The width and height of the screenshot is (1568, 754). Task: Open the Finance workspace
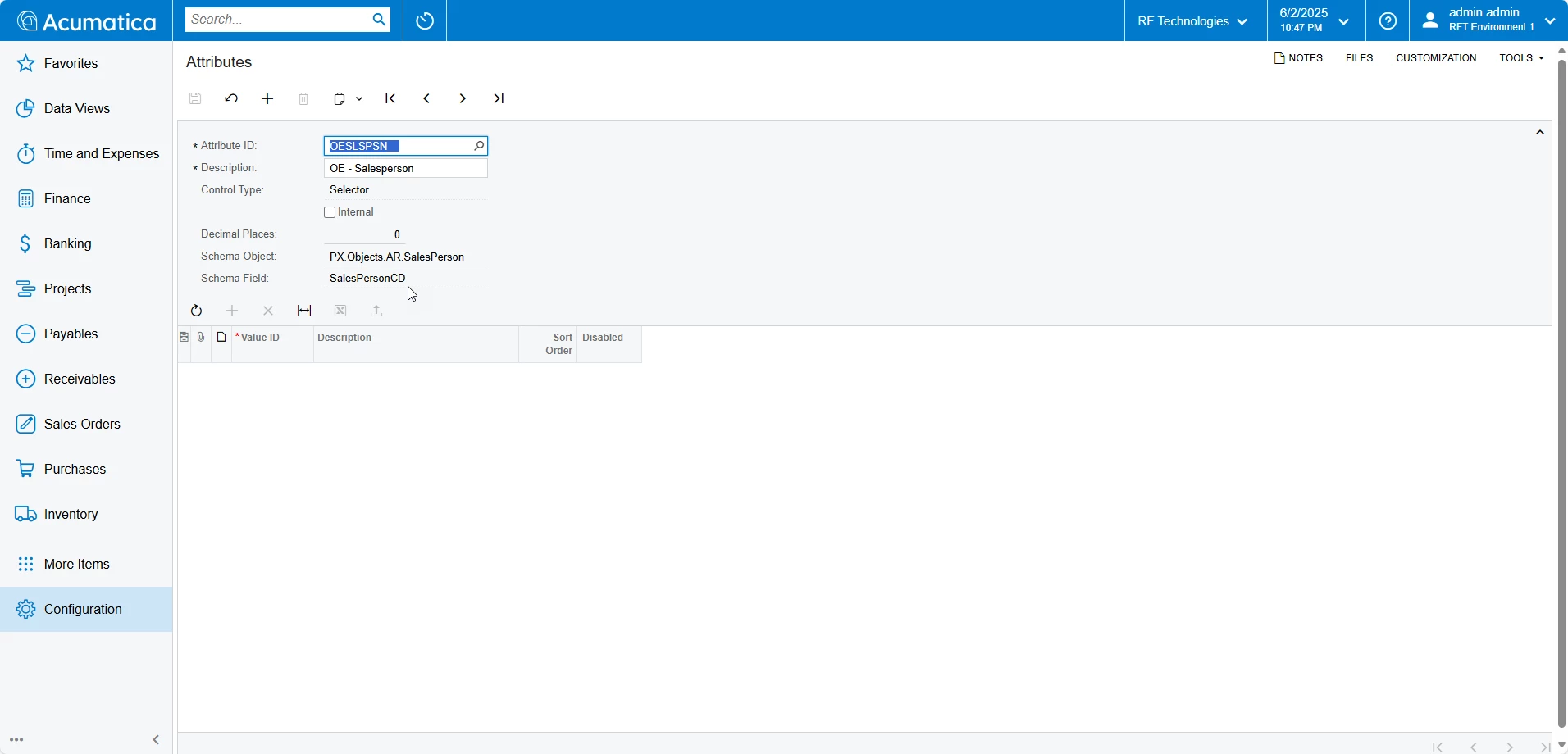(86, 199)
